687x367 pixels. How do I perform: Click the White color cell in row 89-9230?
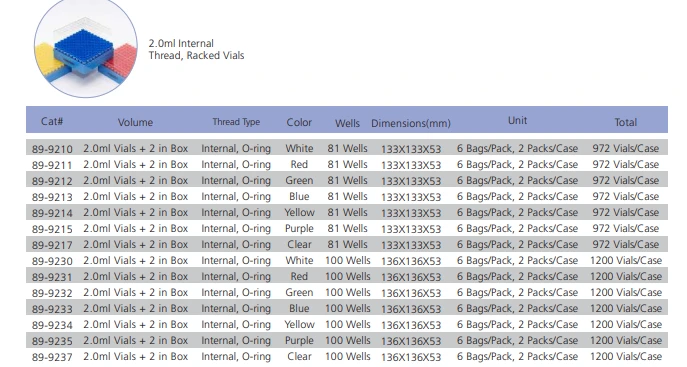(x=299, y=260)
